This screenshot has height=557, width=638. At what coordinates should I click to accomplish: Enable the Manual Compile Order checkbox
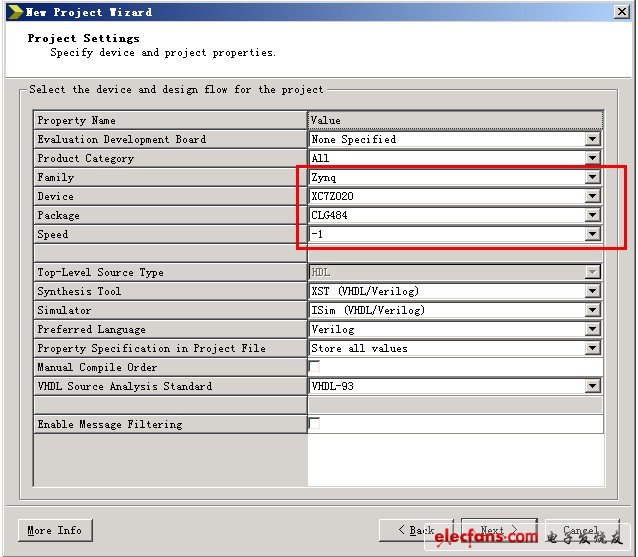(315, 367)
